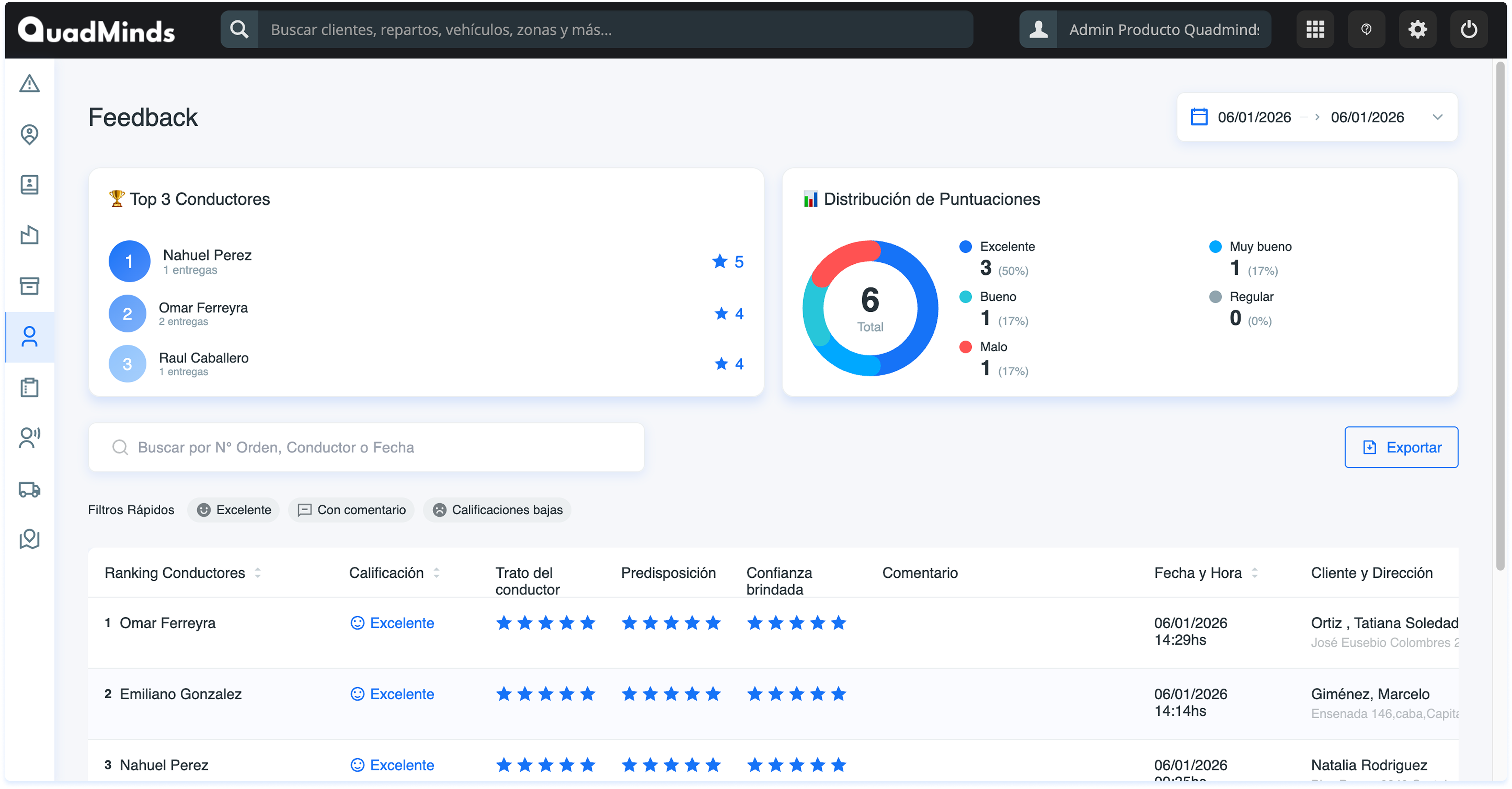Screen dimensions: 1512x789
Task: Toggle the Con comentario quick filter
Action: (351, 510)
